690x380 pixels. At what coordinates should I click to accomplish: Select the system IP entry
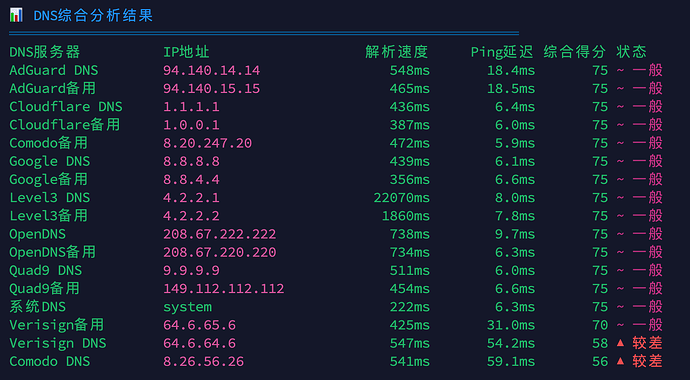click(187, 307)
